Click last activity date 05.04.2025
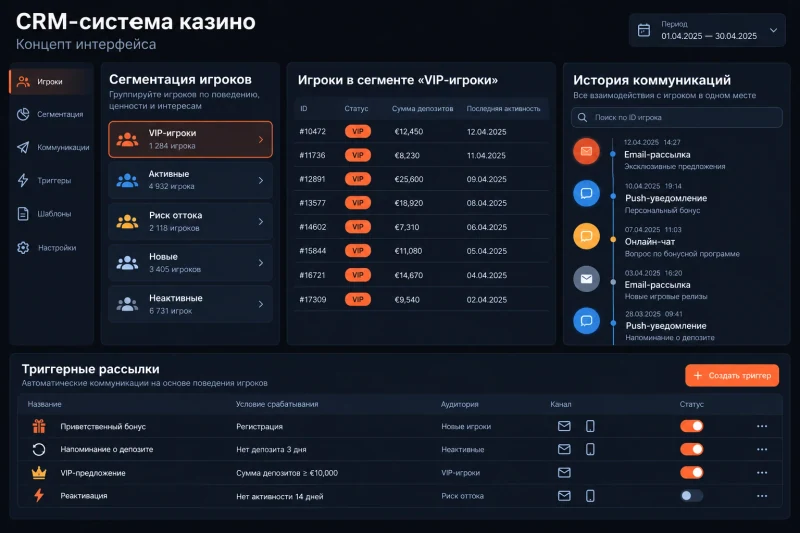 click(x=487, y=251)
